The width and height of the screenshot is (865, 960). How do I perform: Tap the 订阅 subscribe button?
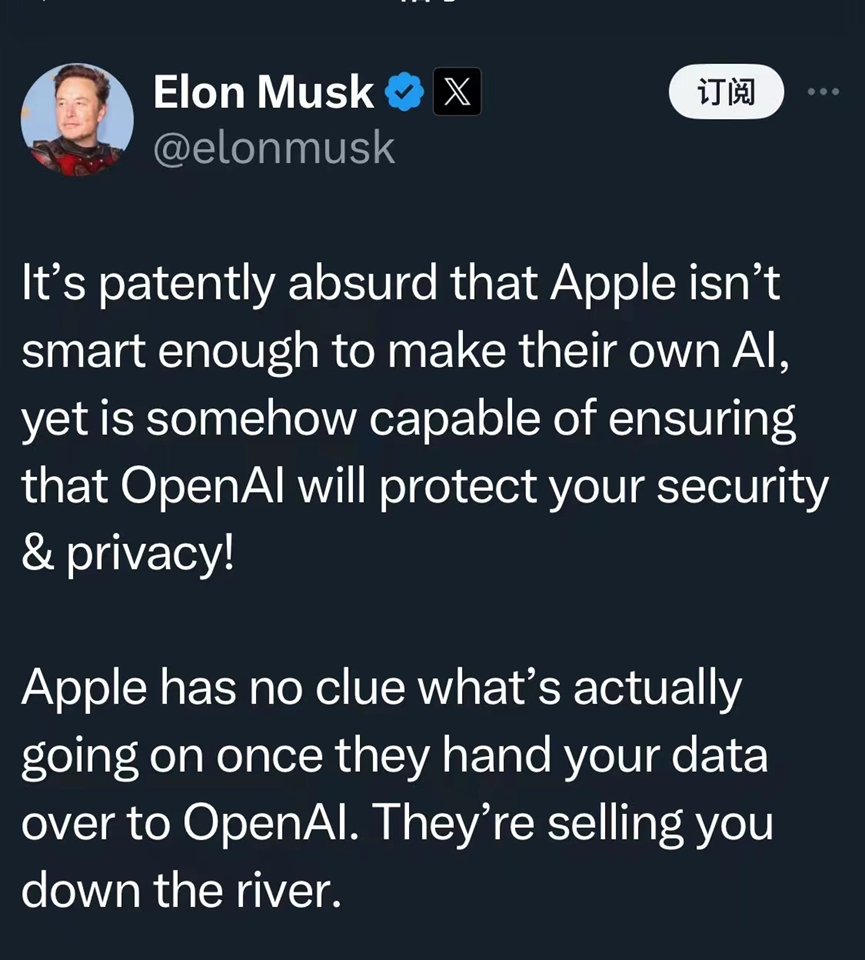pyautogui.click(x=726, y=92)
